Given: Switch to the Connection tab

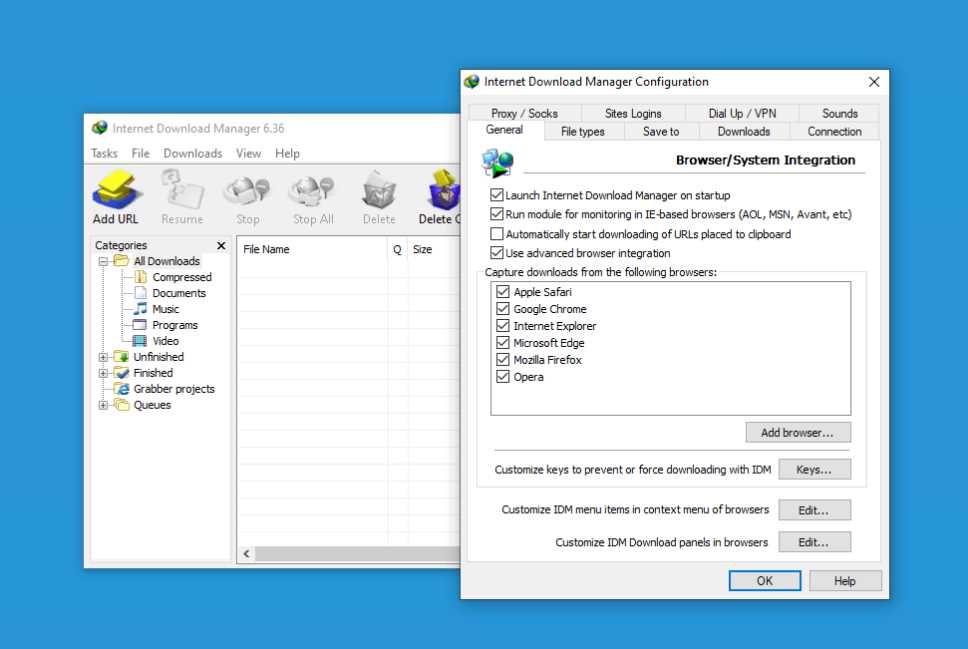Looking at the screenshot, I should [834, 132].
